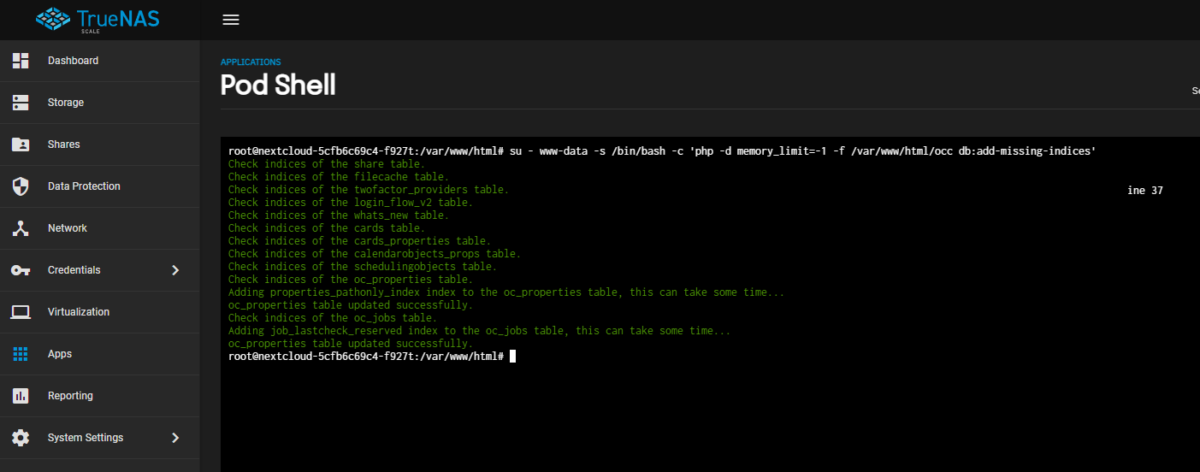Viewport: 1200px width, 472px height.
Task: Open the Network topology icon
Action: (x=20, y=229)
